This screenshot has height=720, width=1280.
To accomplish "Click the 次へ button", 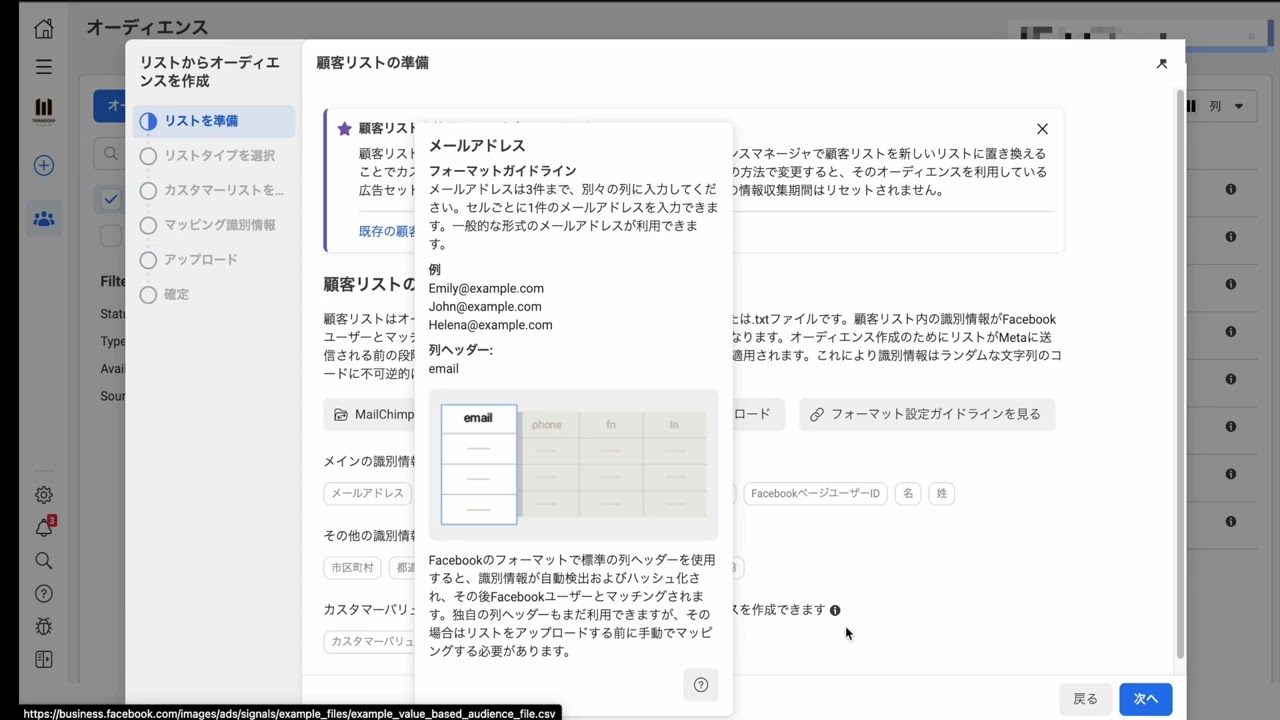I will [x=1146, y=699].
